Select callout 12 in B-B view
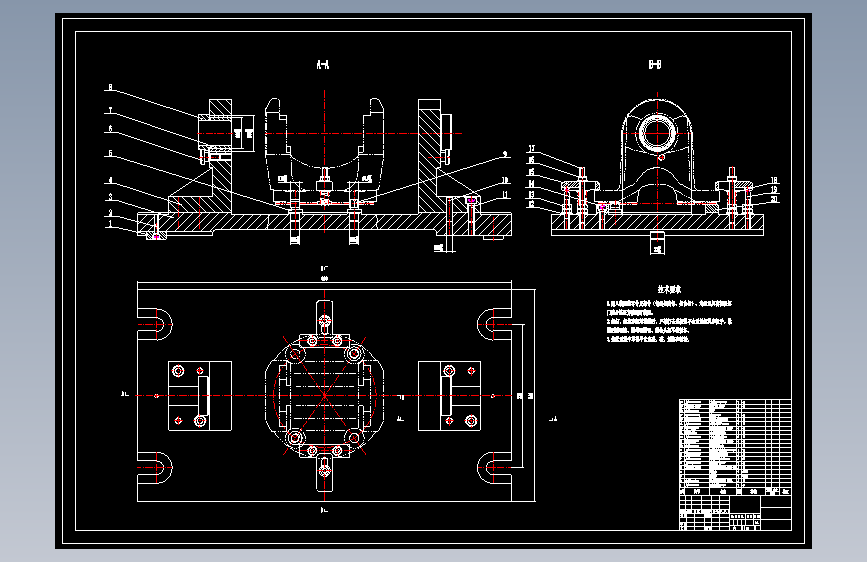 coord(531,205)
